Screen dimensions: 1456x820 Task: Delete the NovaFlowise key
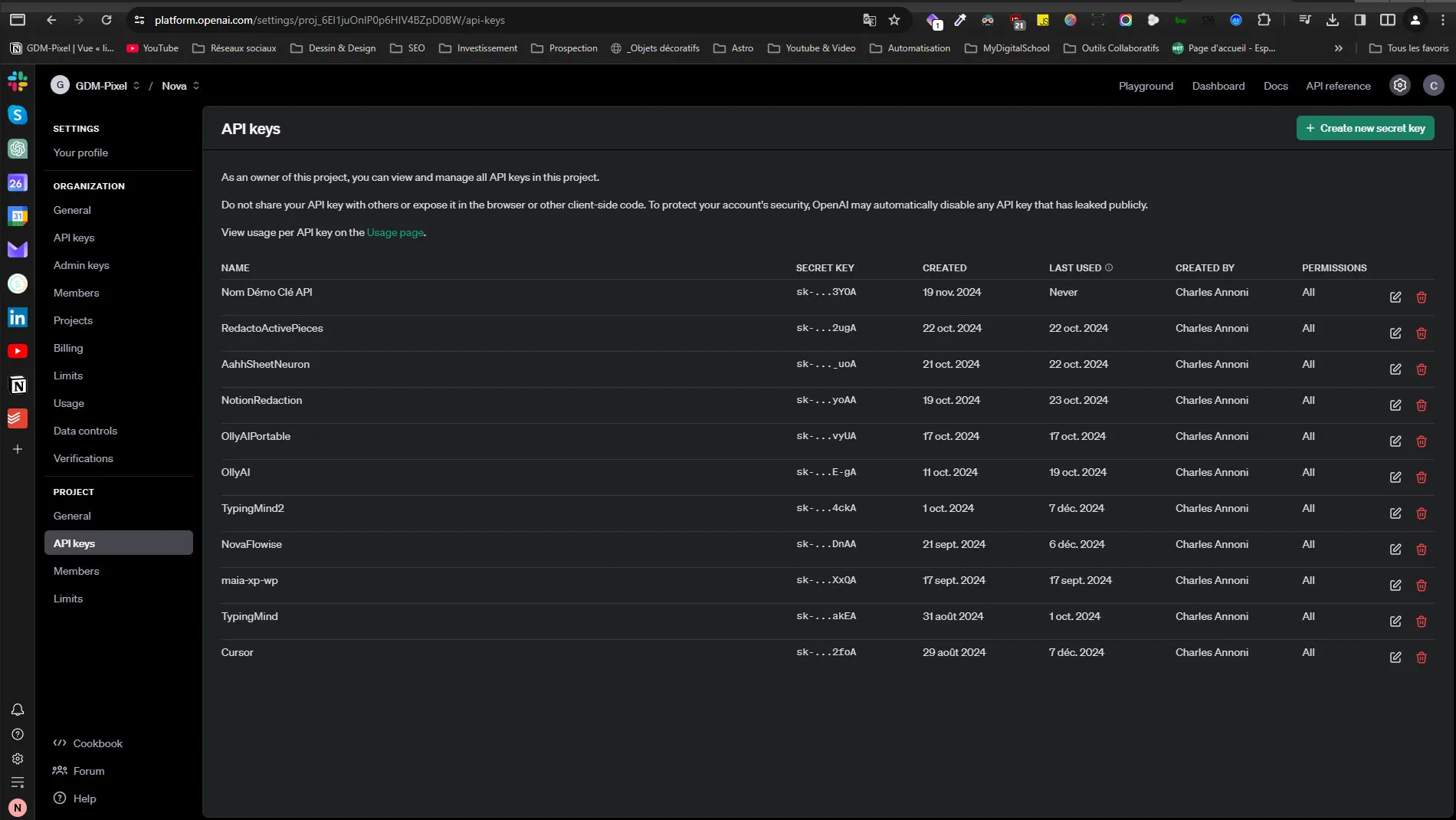click(1422, 549)
